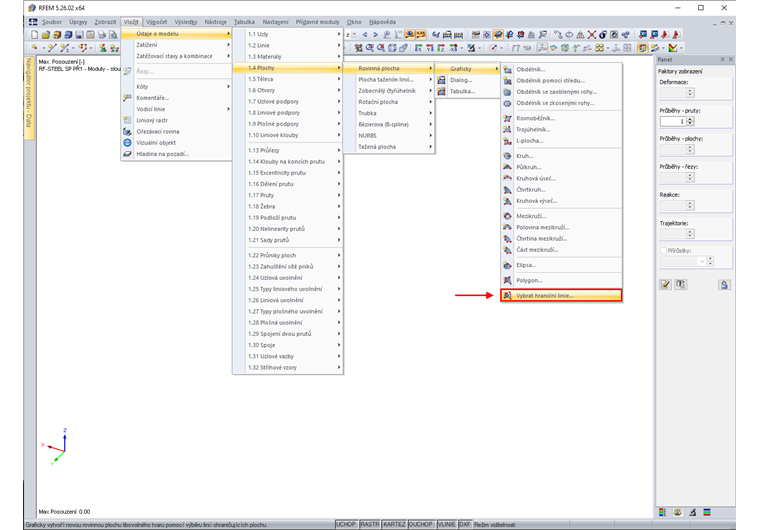760x530 pixels.
Task: Click the Elipsa icon in submenu
Action: pos(507,265)
